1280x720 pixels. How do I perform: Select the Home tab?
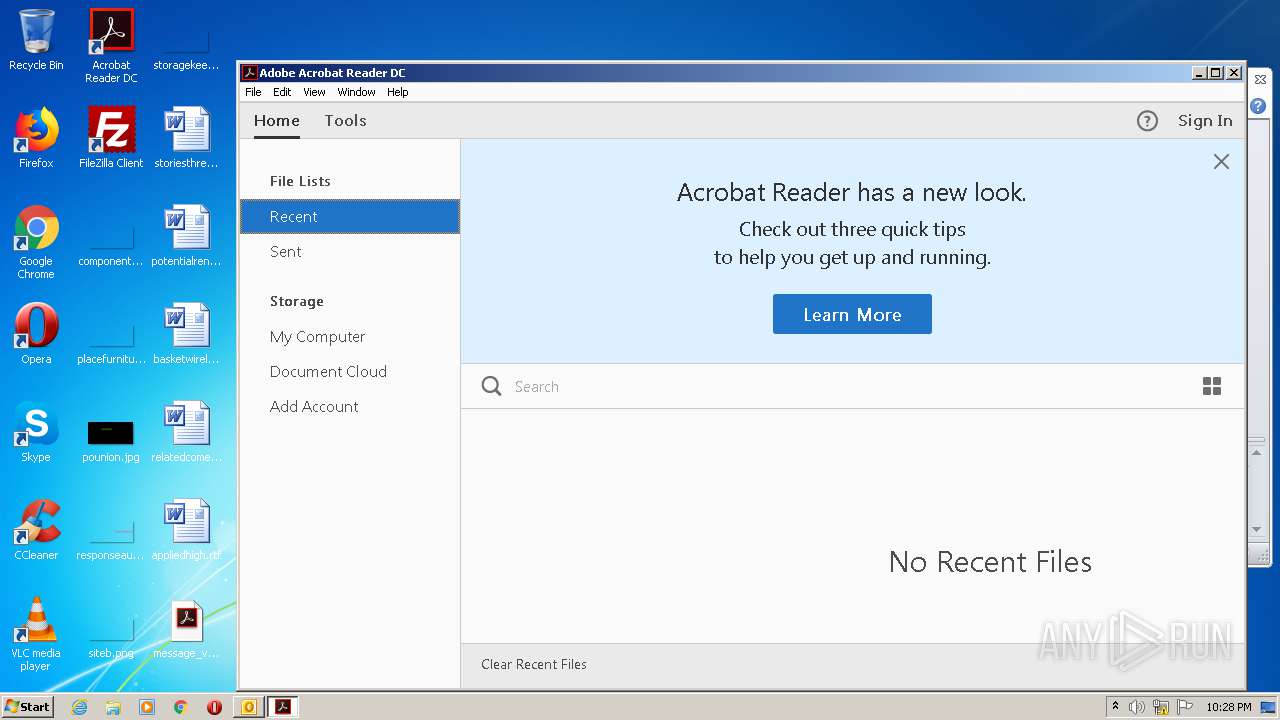pyautogui.click(x=277, y=120)
